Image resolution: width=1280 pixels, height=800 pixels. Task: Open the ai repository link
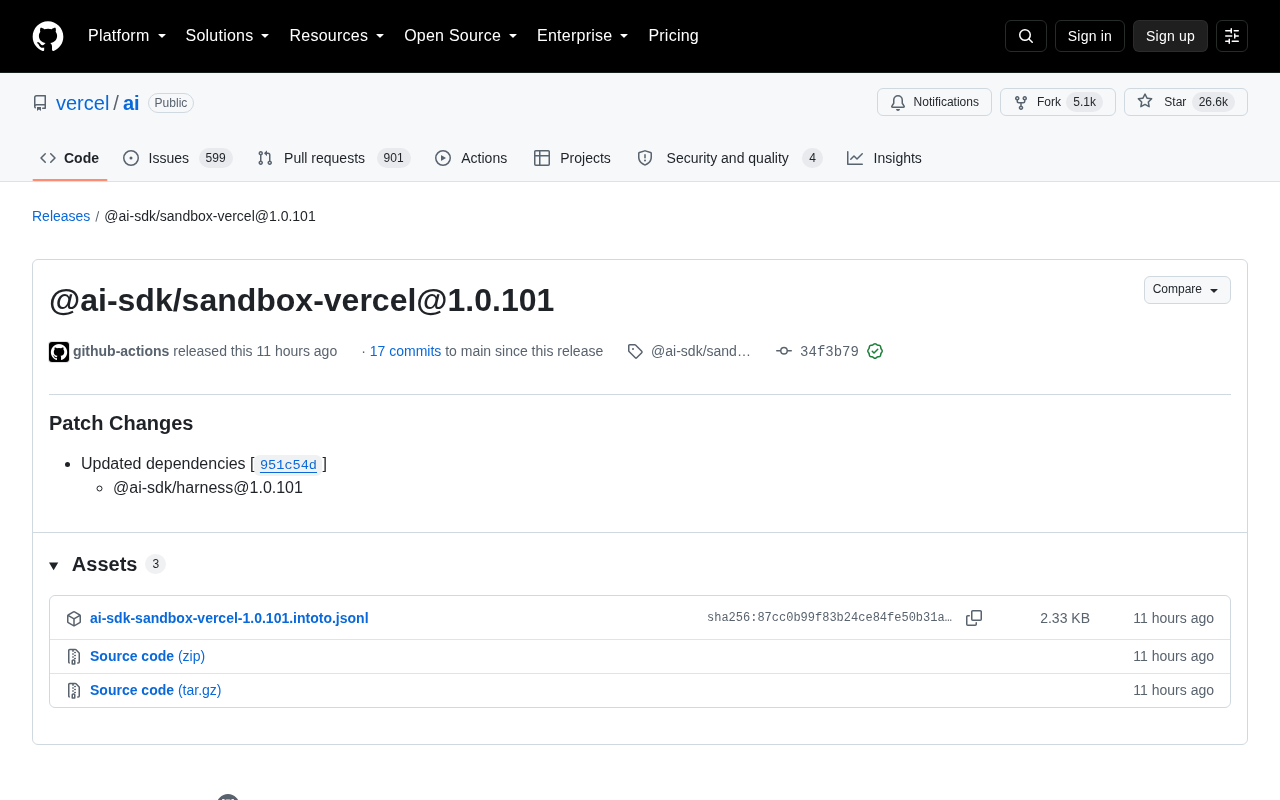pyautogui.click(x=131, y=103)
